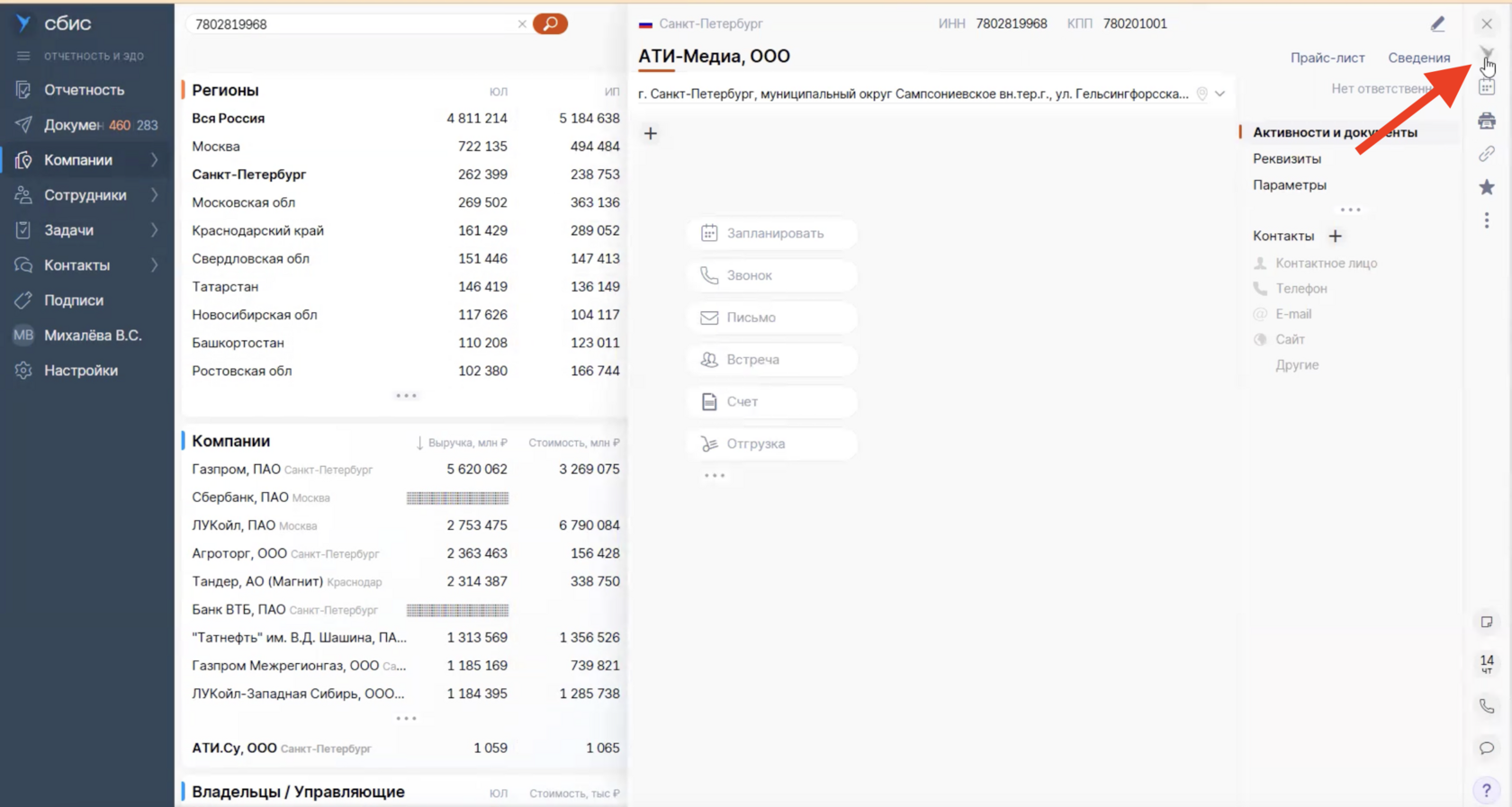This screenshot has height=807, width=1512.
Task: Open the Параметры section
Action: (1289, 184)
